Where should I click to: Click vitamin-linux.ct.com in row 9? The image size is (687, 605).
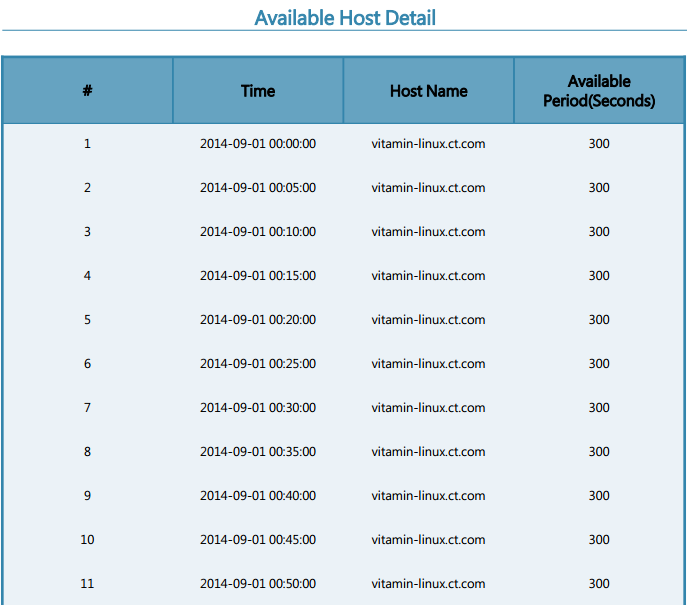tap(428, 495)
